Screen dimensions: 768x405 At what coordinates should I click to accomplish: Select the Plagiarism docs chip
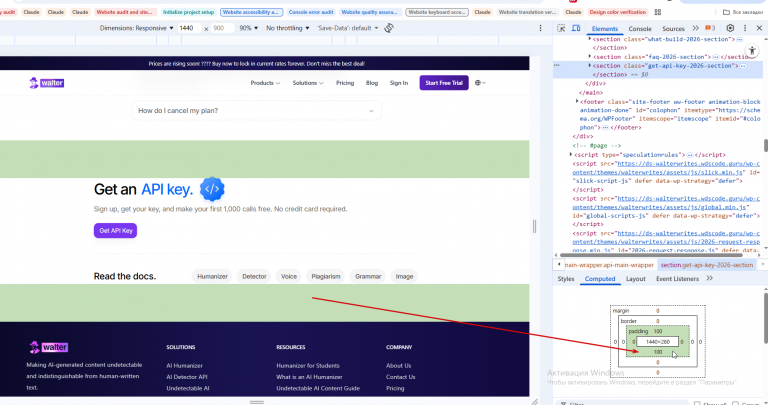coord(326,276)
